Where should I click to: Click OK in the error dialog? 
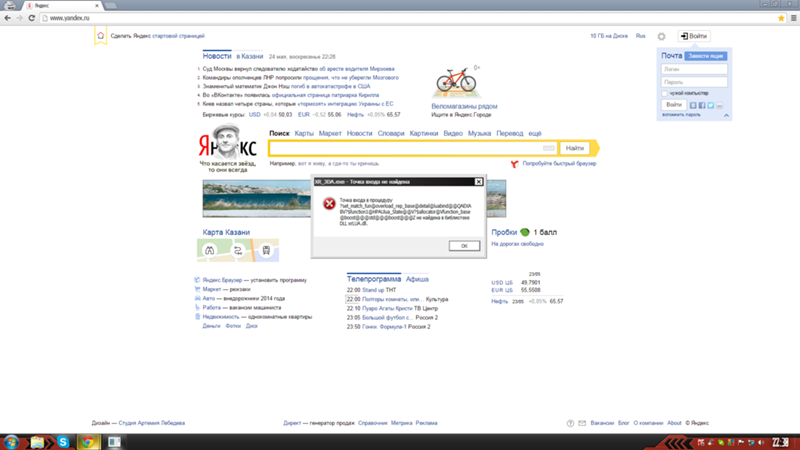click(464, 246)
